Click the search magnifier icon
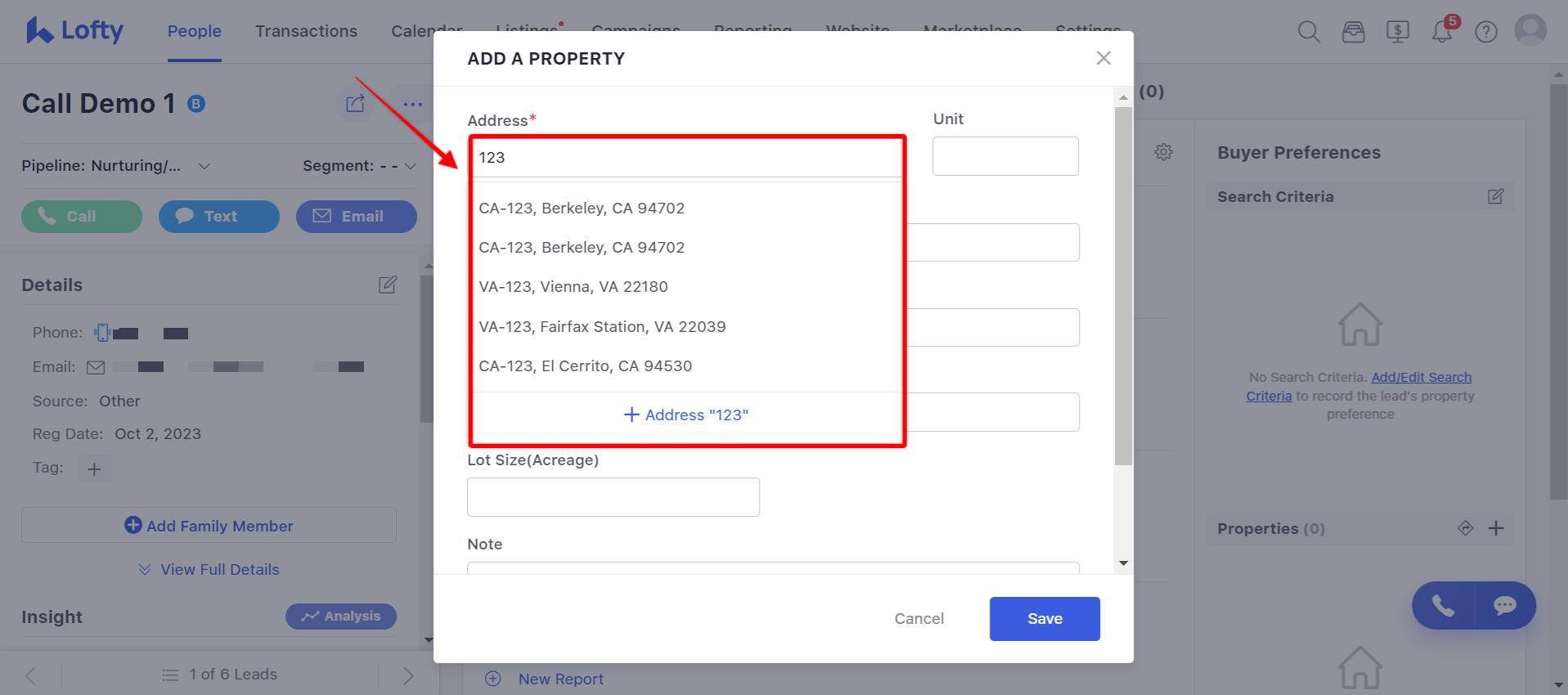 (x=1307, y=31)
